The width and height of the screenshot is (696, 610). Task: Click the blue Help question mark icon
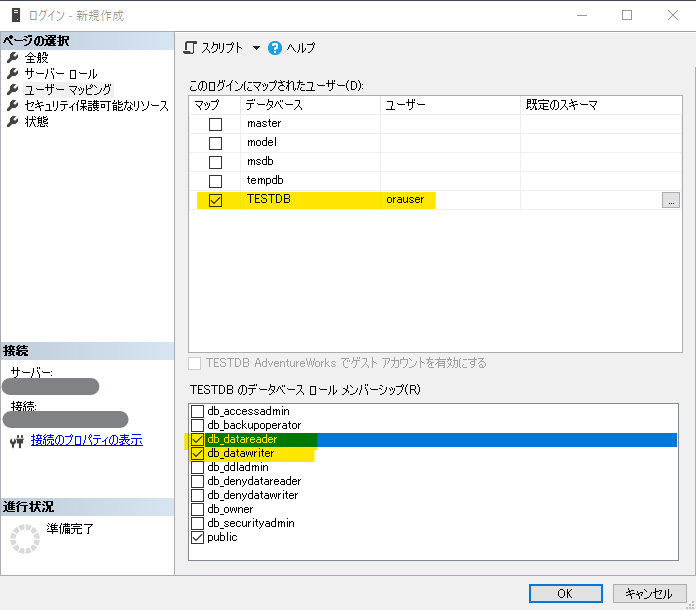coord(275,48)
